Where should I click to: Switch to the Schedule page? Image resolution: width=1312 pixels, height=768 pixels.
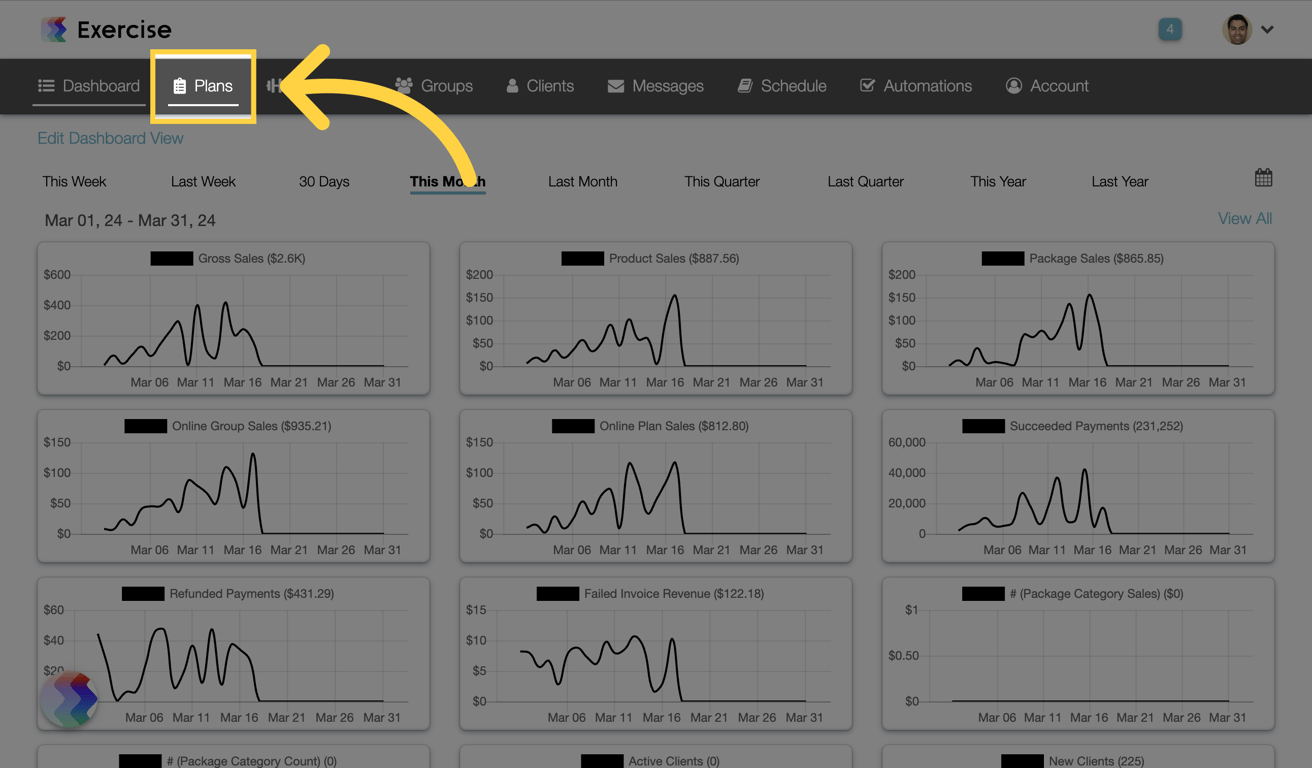(782, 86)
